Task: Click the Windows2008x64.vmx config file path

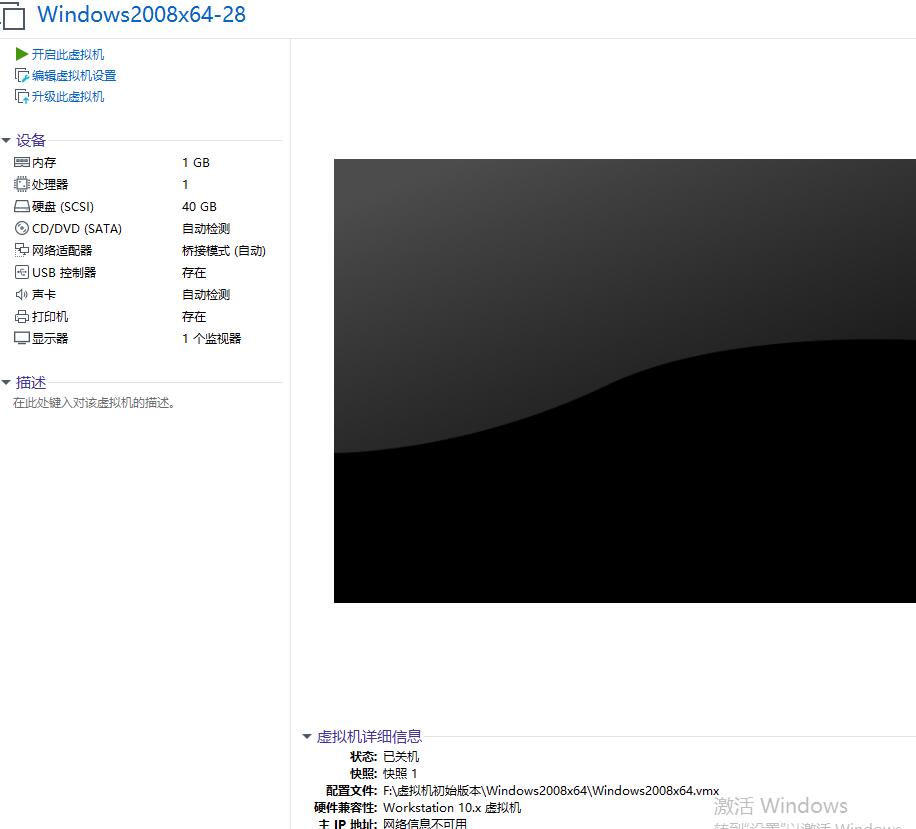Action: (x=551, y=790)
